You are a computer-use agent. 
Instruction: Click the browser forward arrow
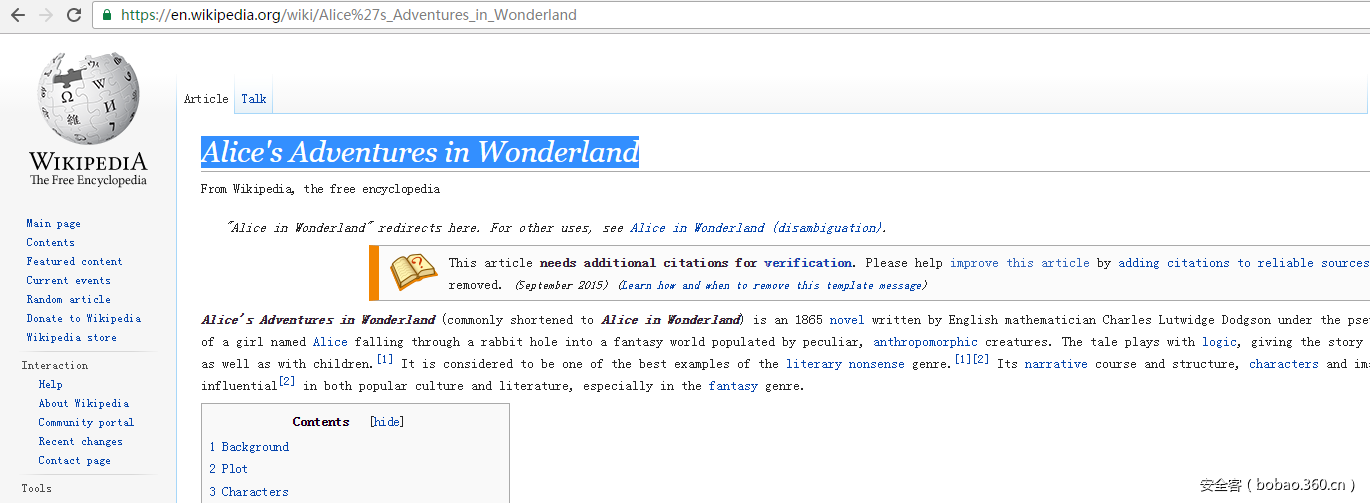click(45, 15)
